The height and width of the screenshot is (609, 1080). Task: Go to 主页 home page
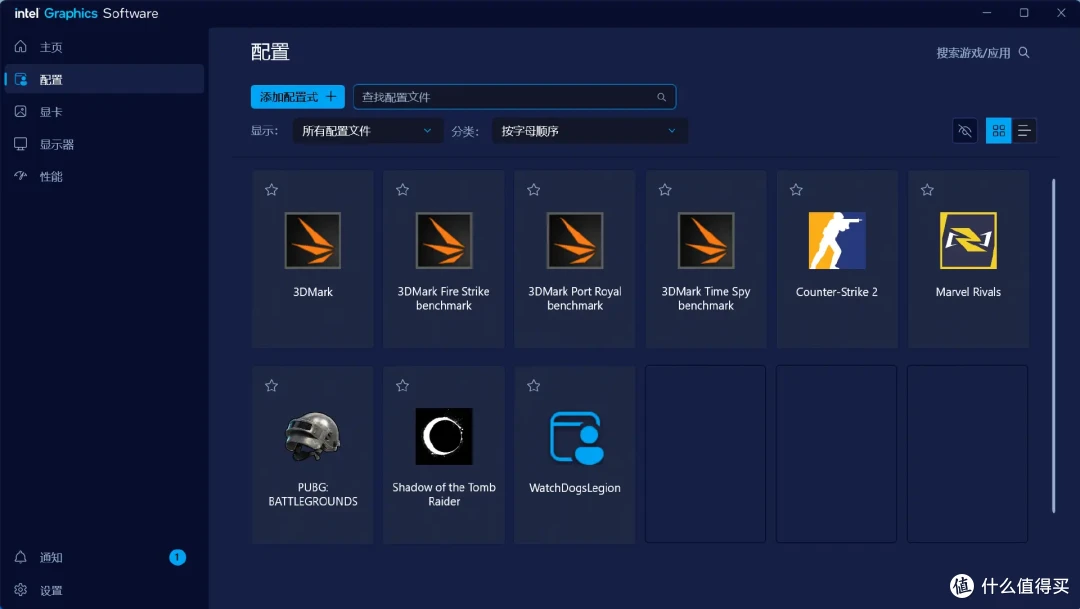[105, 47]
